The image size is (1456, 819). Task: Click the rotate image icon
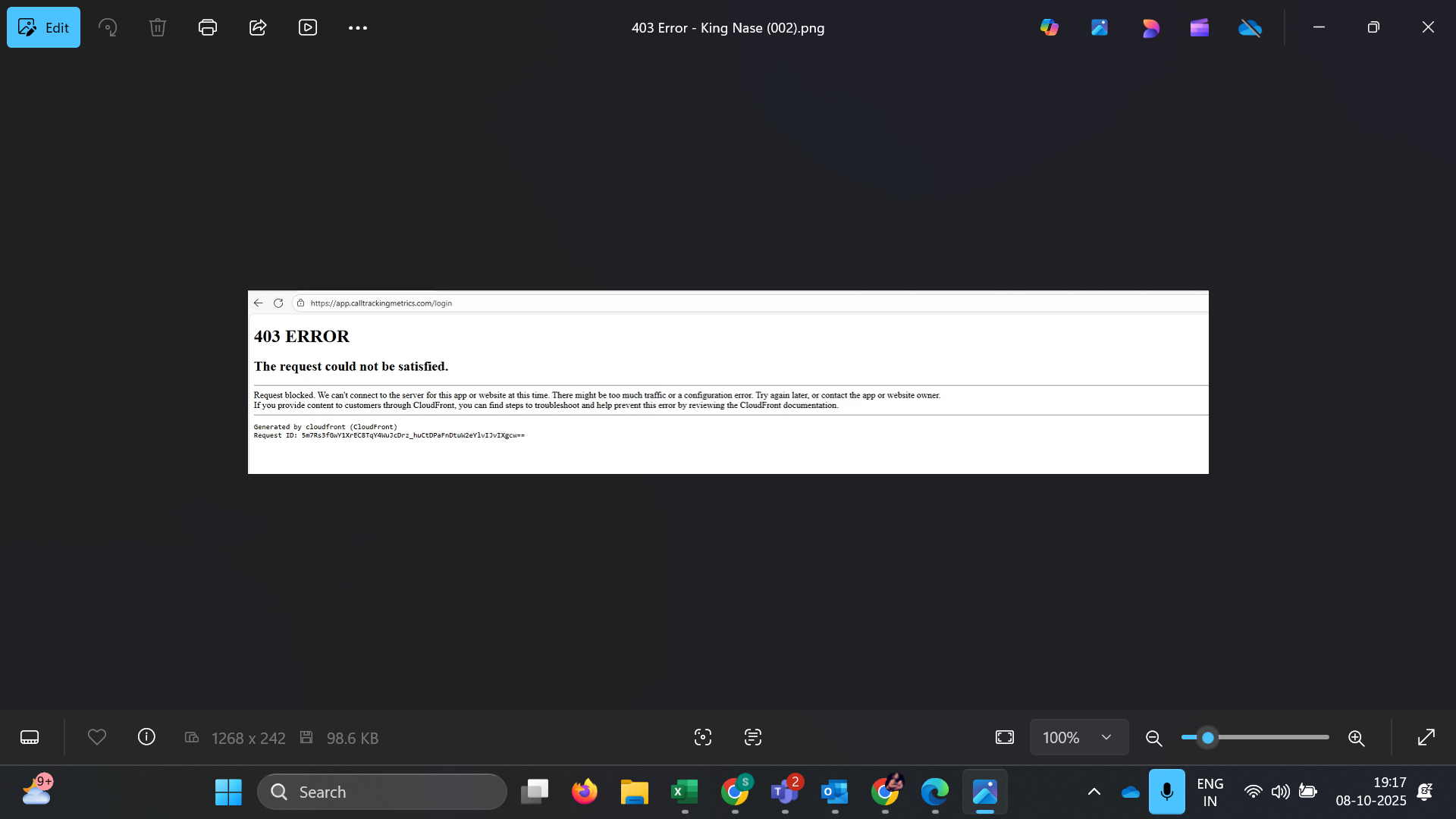click(108, 27)
